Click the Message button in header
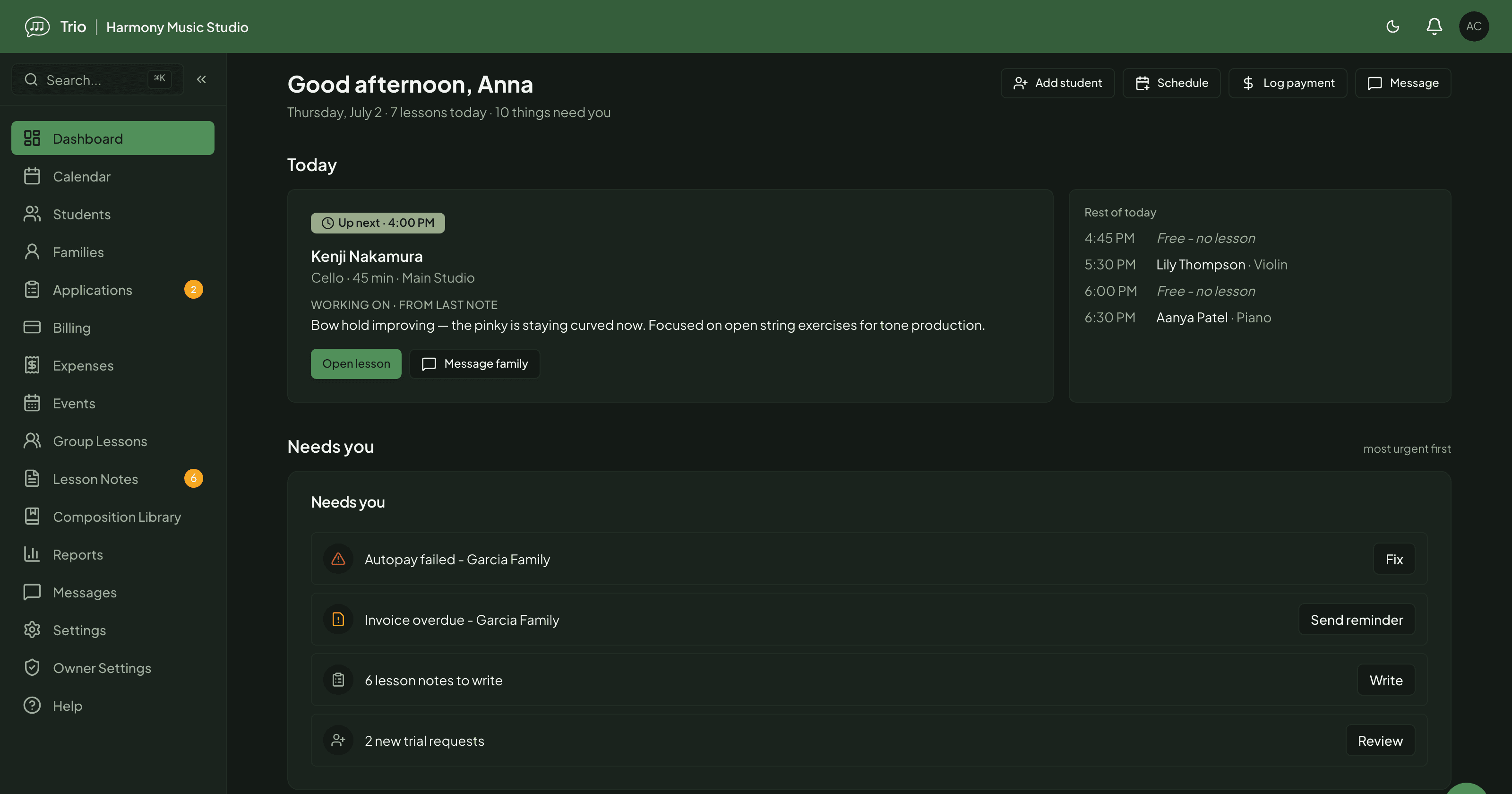 pyautogui.click(x=1402, y=83)
